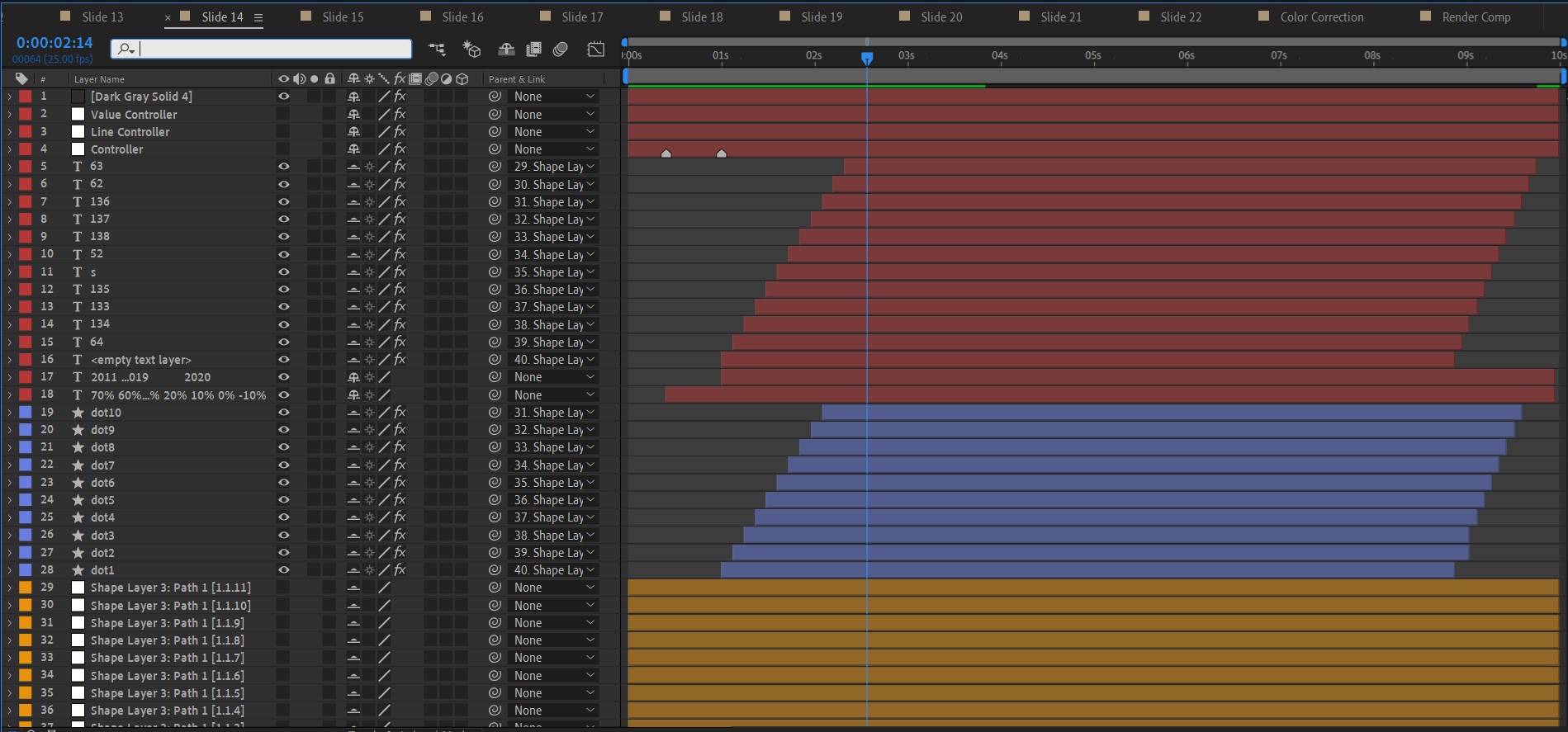The height and width of the screenshot is (732, 1568).
Task: Click the blue current-time indicator handle
Action: (867, 59)
